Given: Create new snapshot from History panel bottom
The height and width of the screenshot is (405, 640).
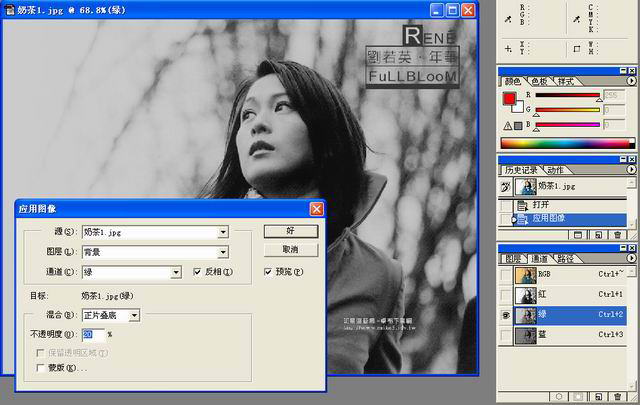Looking at the screenshot, I should tap(598, 234).
